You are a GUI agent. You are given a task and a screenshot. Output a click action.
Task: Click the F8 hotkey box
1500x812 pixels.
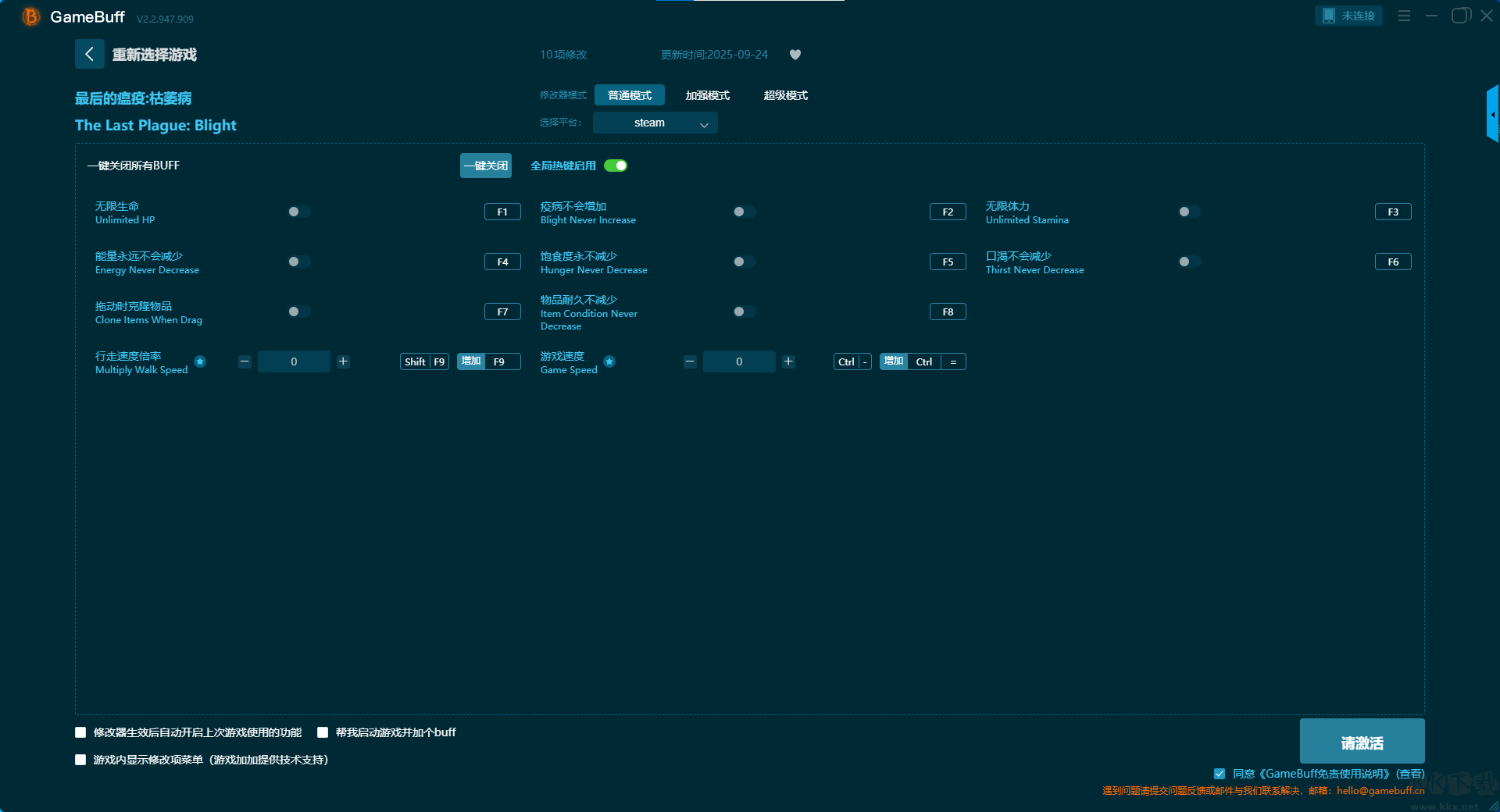click(948, 312)
